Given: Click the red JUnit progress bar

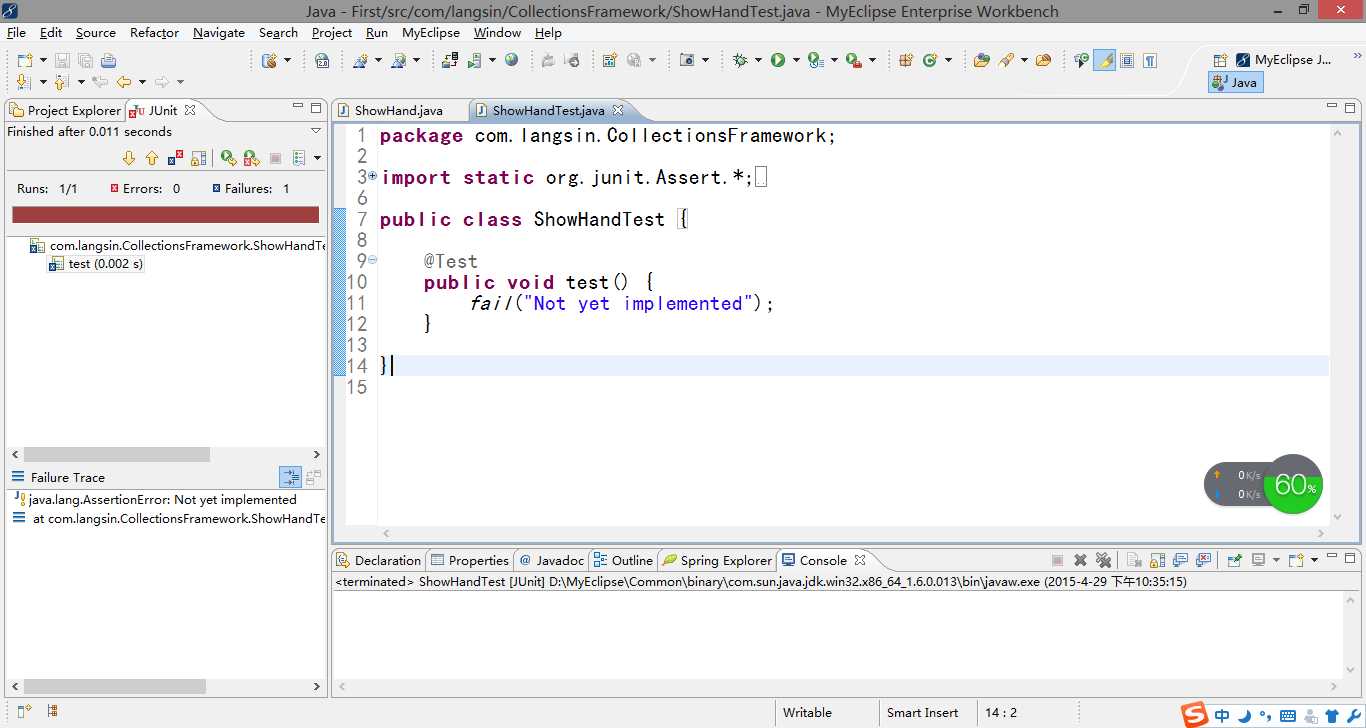Looking at the screenshot, I should 165,215.
